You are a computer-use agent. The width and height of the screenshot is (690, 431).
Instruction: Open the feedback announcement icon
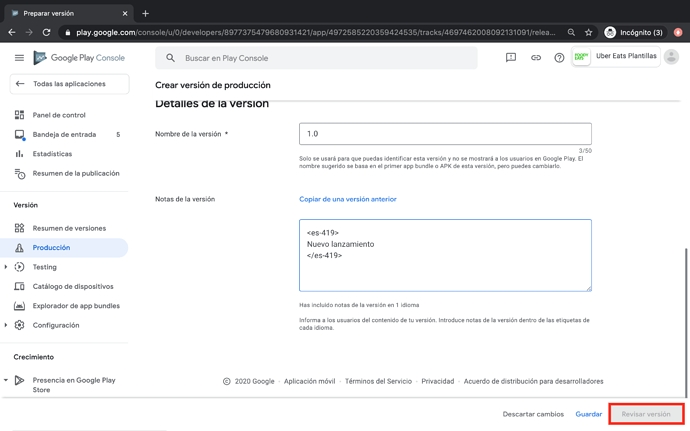point(510,57)
